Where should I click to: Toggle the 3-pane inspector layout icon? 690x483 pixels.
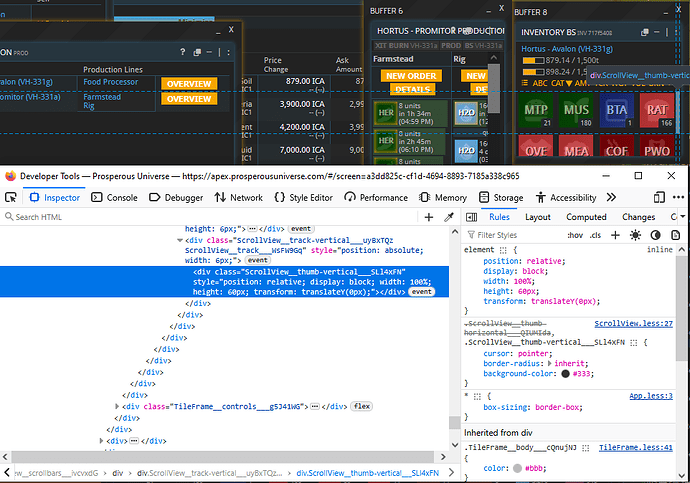[x=471, y=217]
